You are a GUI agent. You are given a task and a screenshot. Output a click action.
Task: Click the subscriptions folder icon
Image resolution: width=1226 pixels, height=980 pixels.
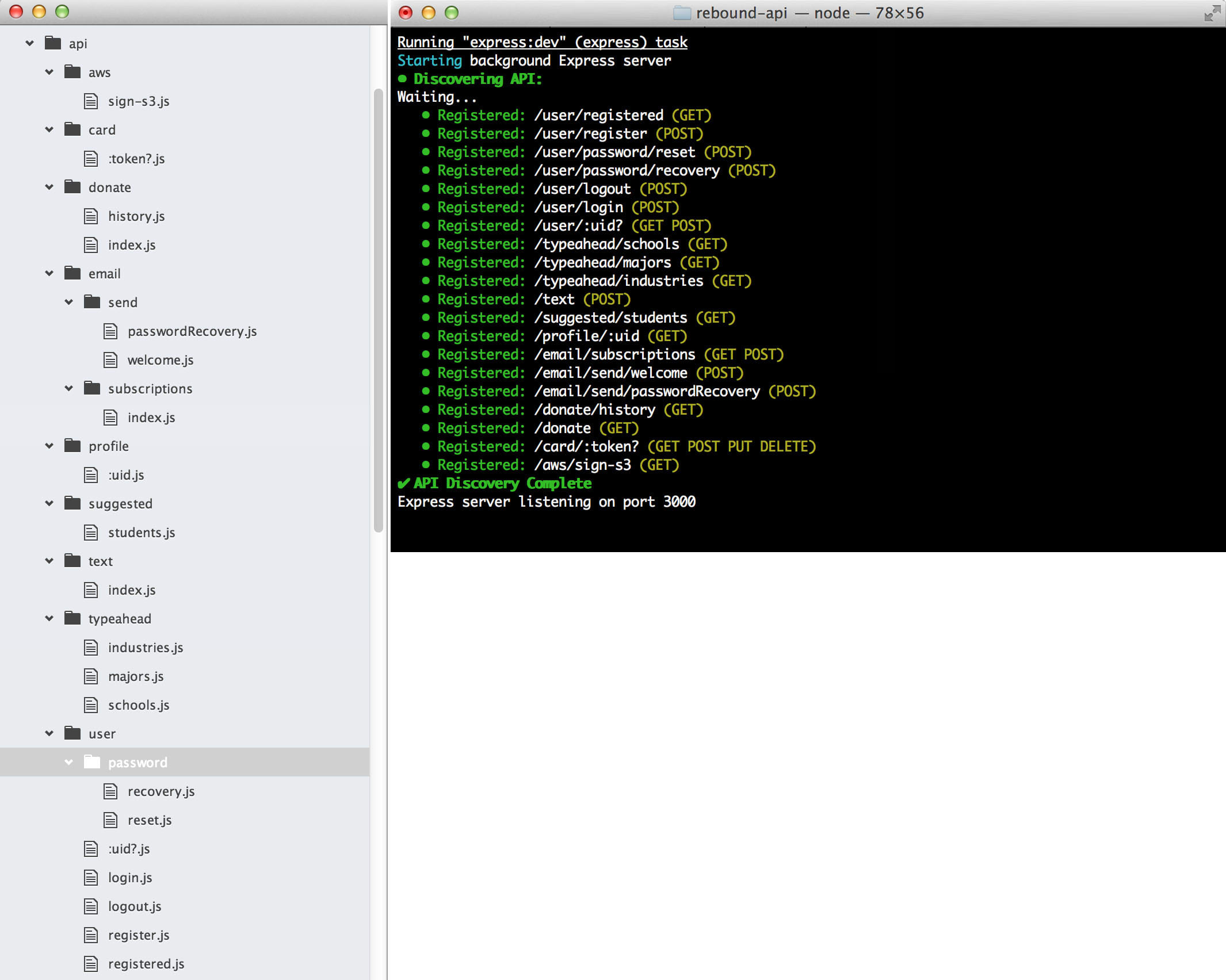pyautogui.click(x=92, y=388)
